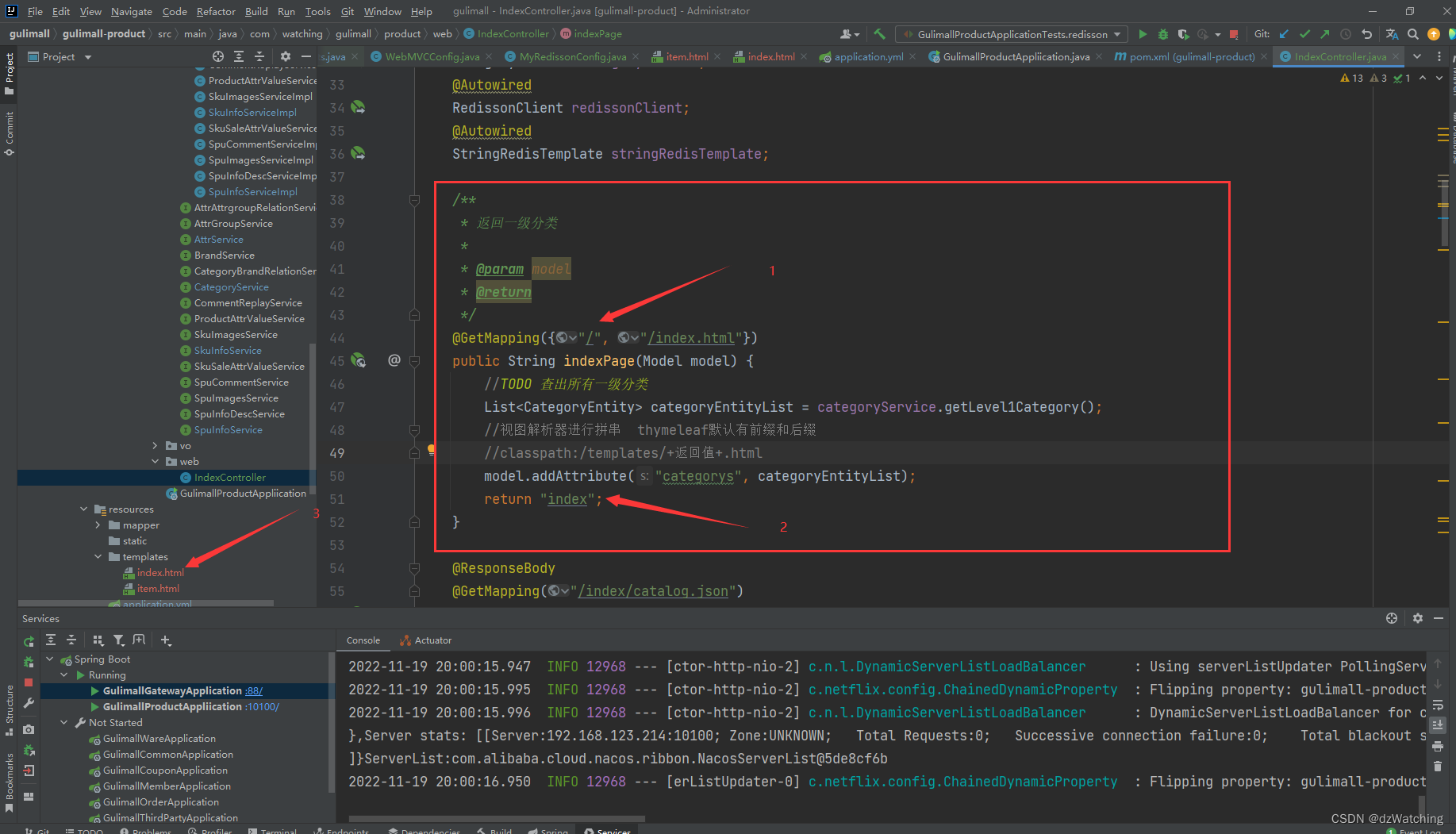Hide the Project tool window
The image size is (1456, 834).
coord(306,56)
